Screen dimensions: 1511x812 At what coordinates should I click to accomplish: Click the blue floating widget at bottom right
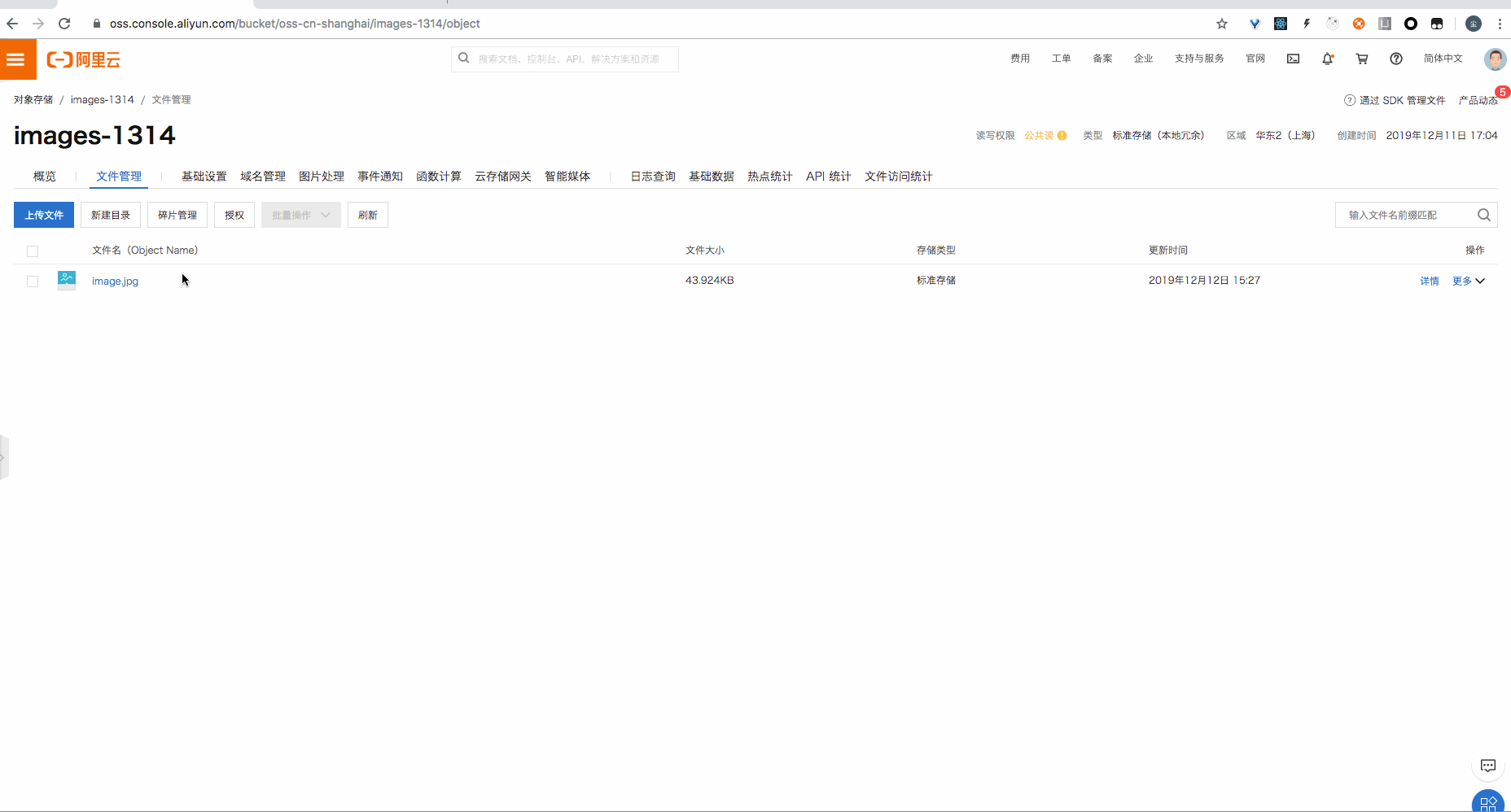click(1488, 802)
